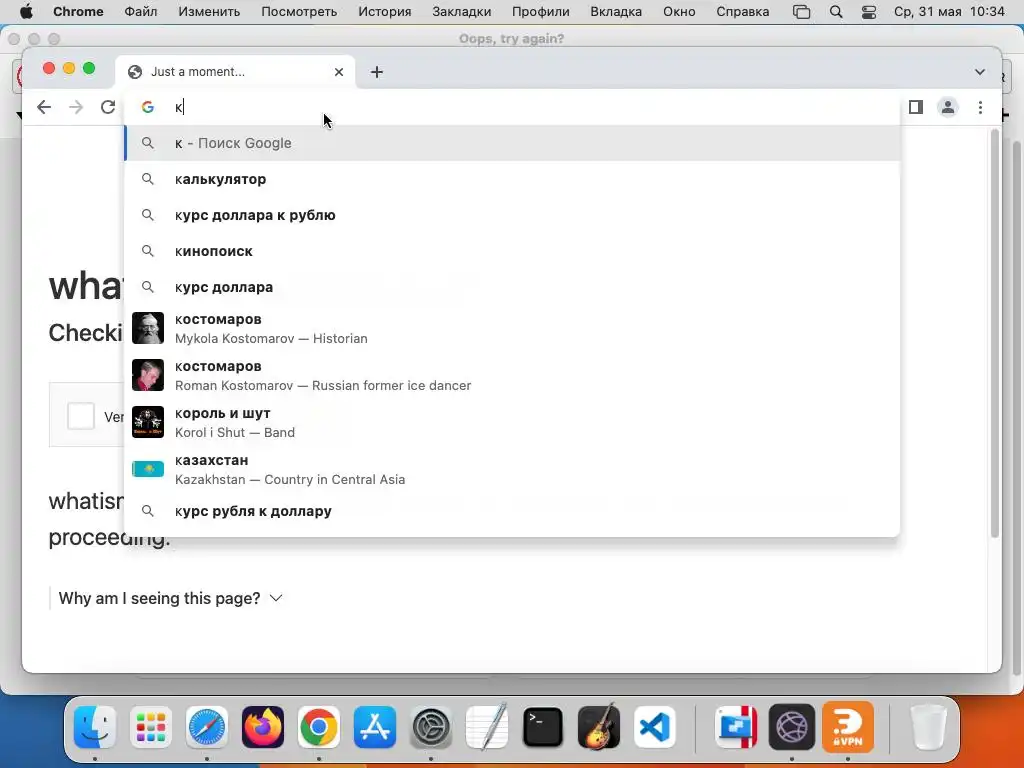Viewport: 1024px width, 768px height.
Task: Open Control Center in menu bar
Action: (x=869, y=12)
